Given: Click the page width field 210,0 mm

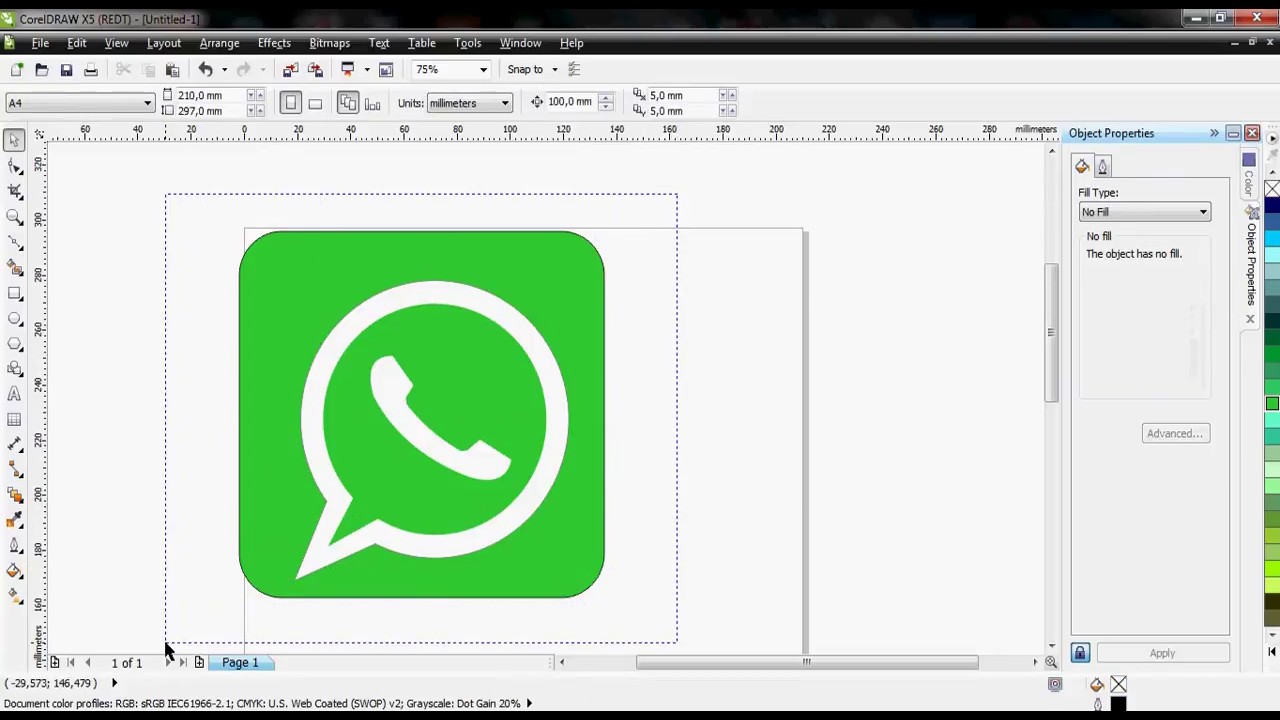Looking at the screenshot, I should [x=208, y=95].
